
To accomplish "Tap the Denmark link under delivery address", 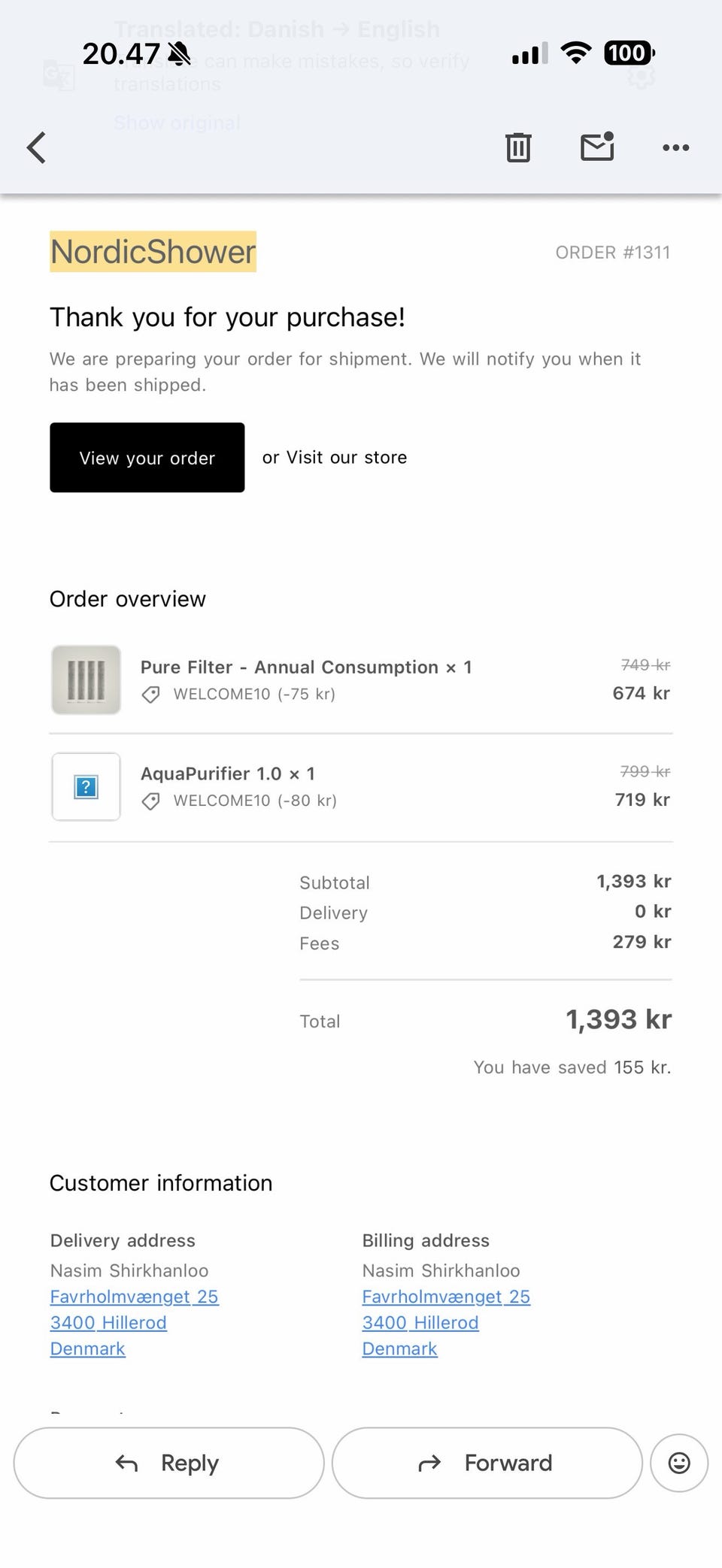I will (87, 1349).
